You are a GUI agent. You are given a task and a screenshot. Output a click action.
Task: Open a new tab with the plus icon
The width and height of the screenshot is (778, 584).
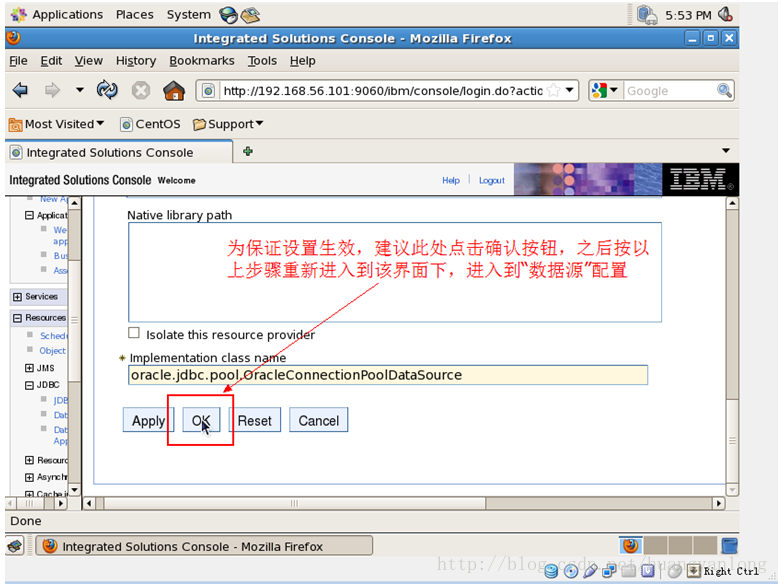(x=248, y=151)
